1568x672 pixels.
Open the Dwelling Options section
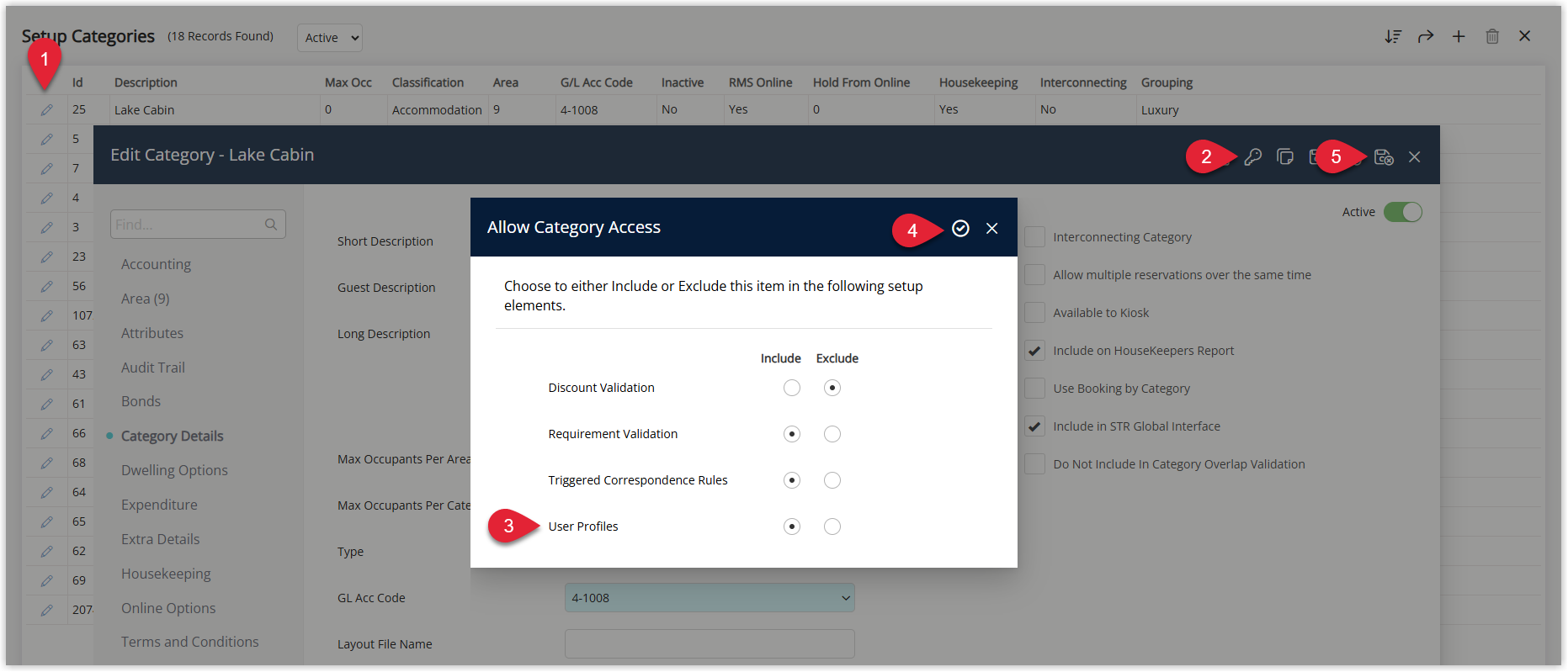(x=174, y=470)
